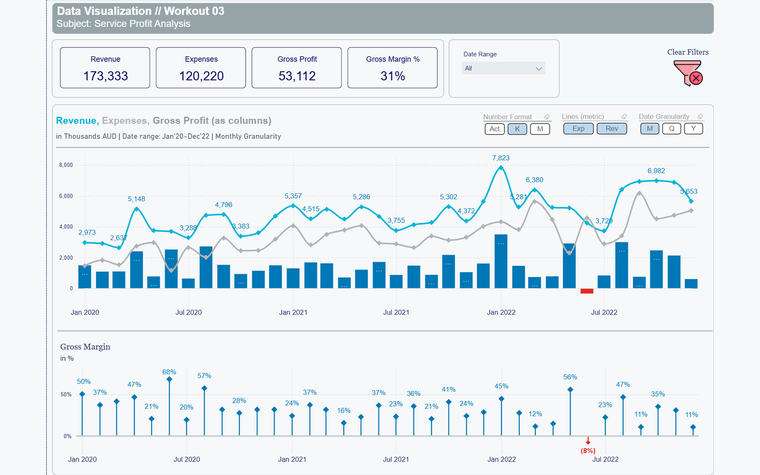
Task: Select M monthly date granularity
Action: tap(649, 129)
